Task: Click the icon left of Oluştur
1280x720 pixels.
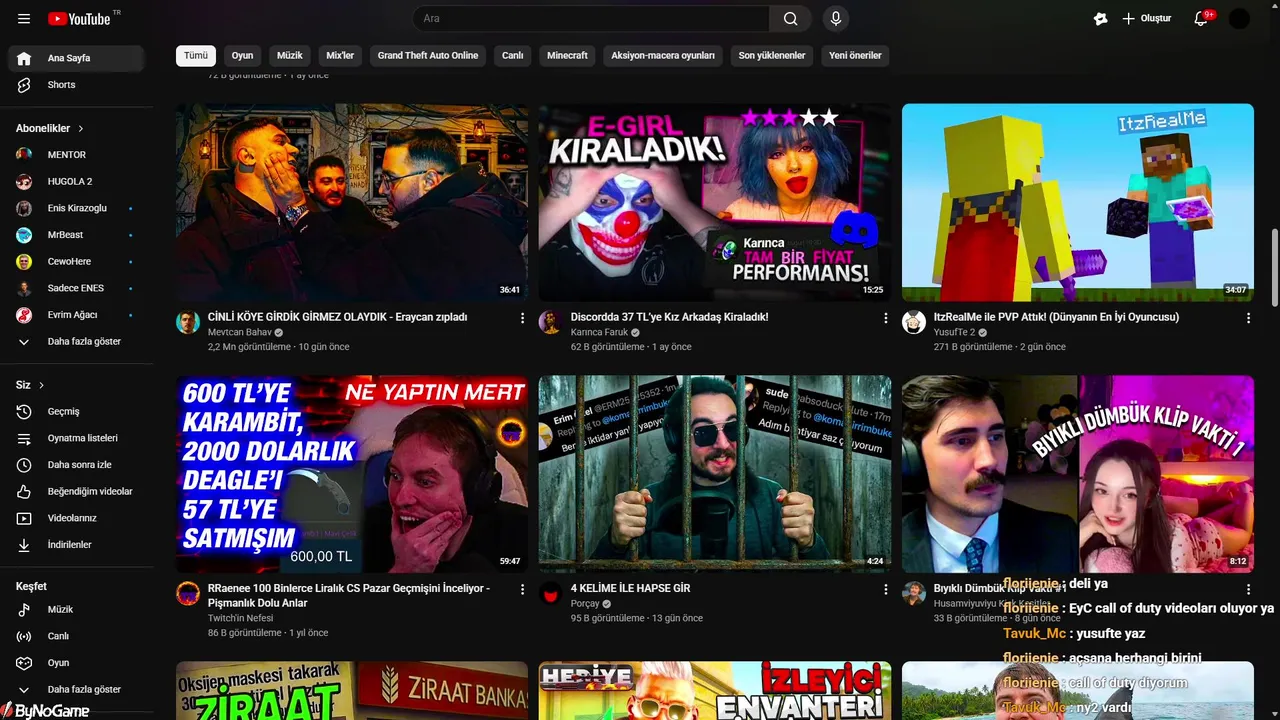Action: coord(1101,18)
